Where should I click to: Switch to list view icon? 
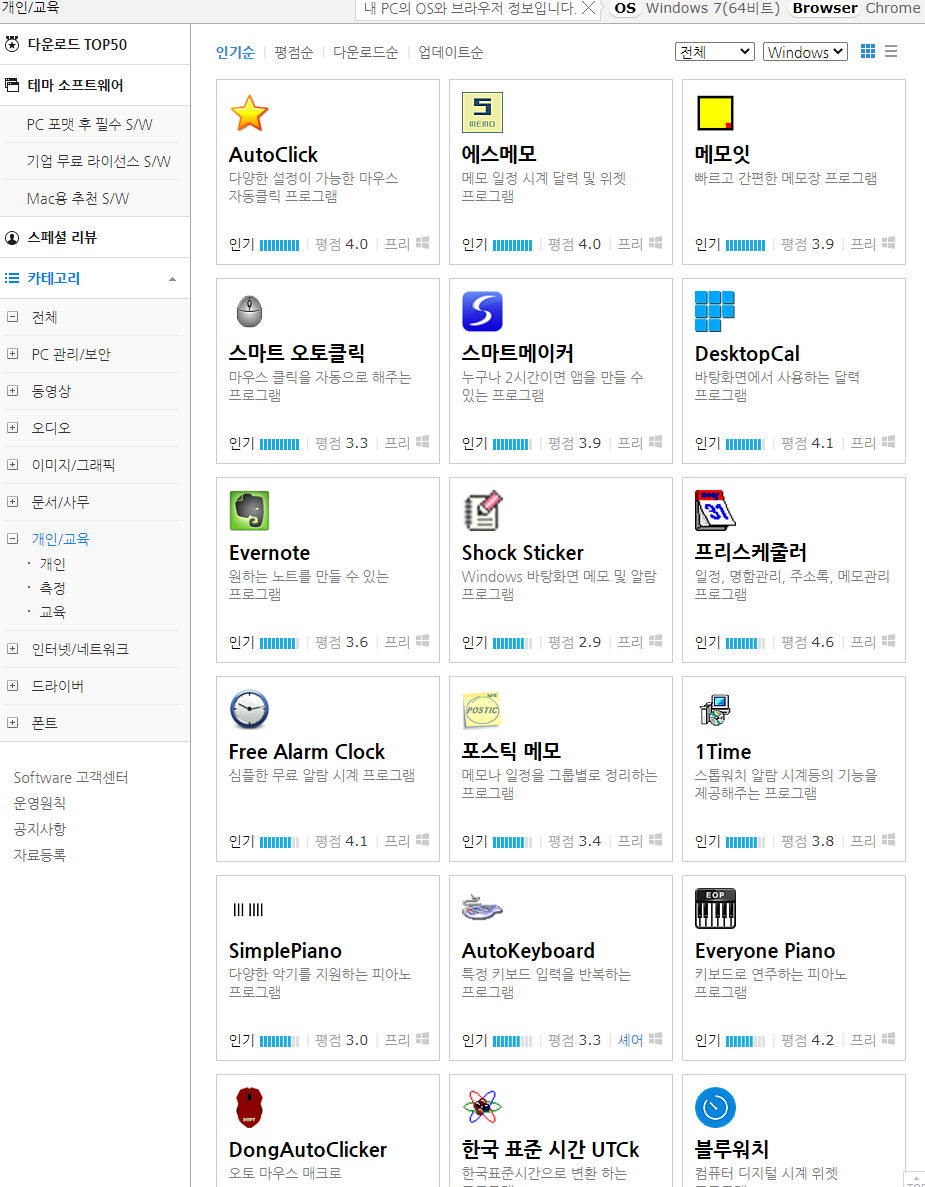pos(891,51)
